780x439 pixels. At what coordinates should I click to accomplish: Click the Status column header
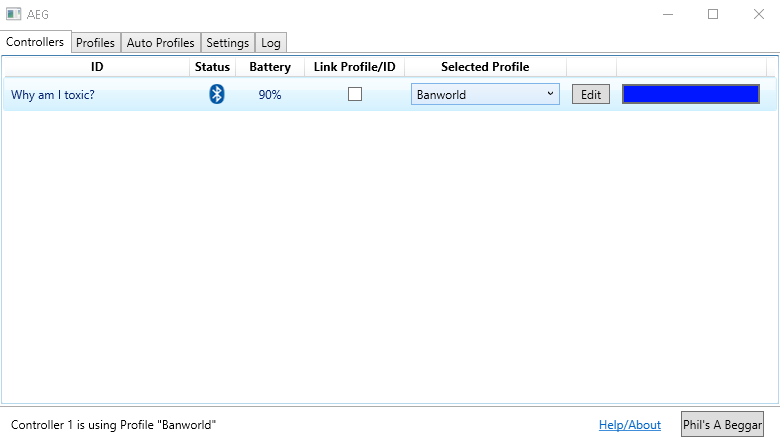(212, 67)
